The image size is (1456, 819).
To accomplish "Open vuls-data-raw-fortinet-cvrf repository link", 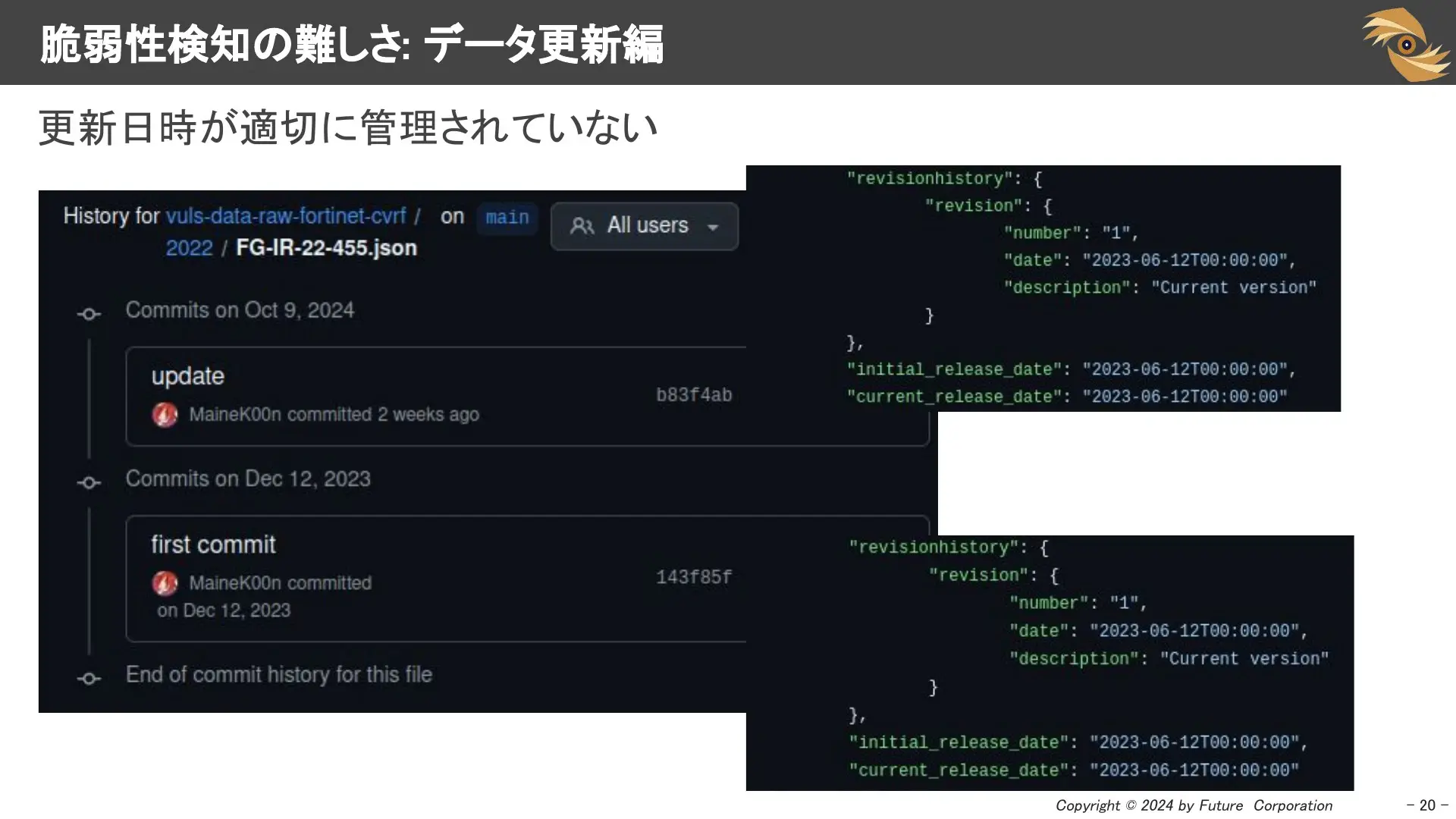I will (x=286, y=216).
